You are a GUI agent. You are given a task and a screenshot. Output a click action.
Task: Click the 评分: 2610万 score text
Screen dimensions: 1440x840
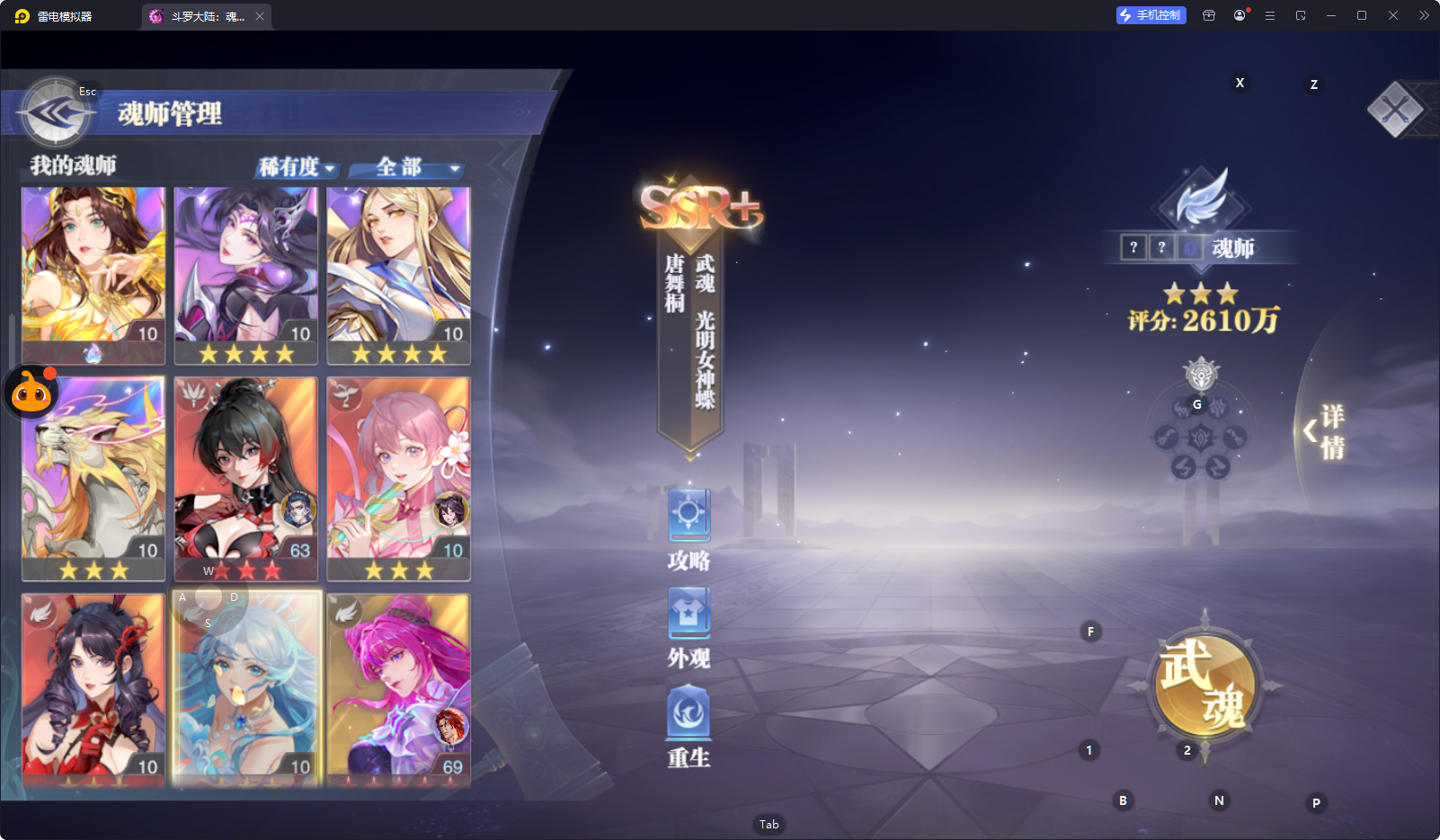click(x=1204, y=321)
